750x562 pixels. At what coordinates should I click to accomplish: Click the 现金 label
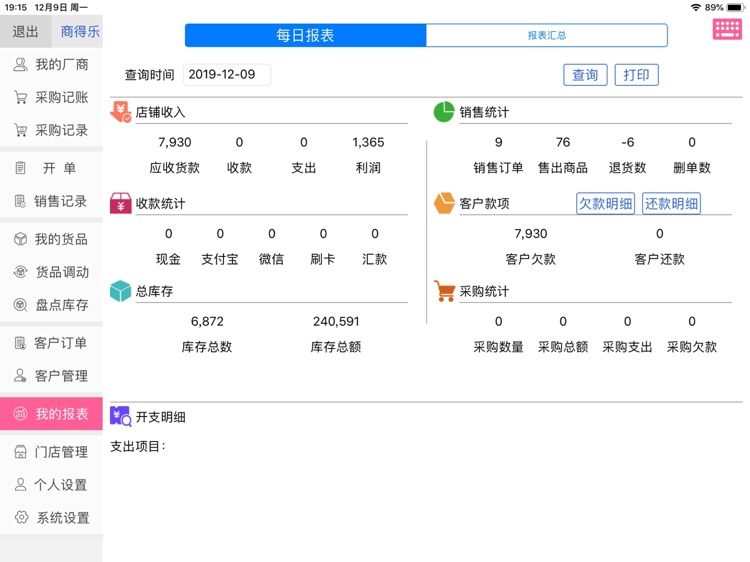(x=168, y=259)
